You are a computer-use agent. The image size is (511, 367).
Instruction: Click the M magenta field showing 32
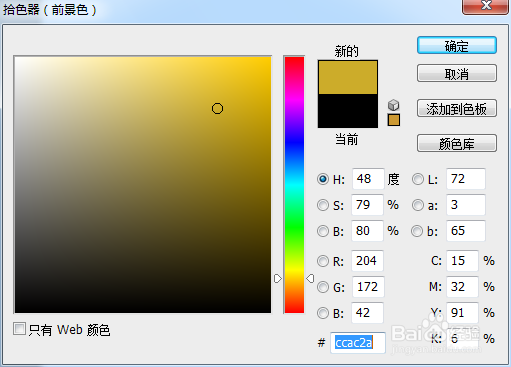(462, 287)
